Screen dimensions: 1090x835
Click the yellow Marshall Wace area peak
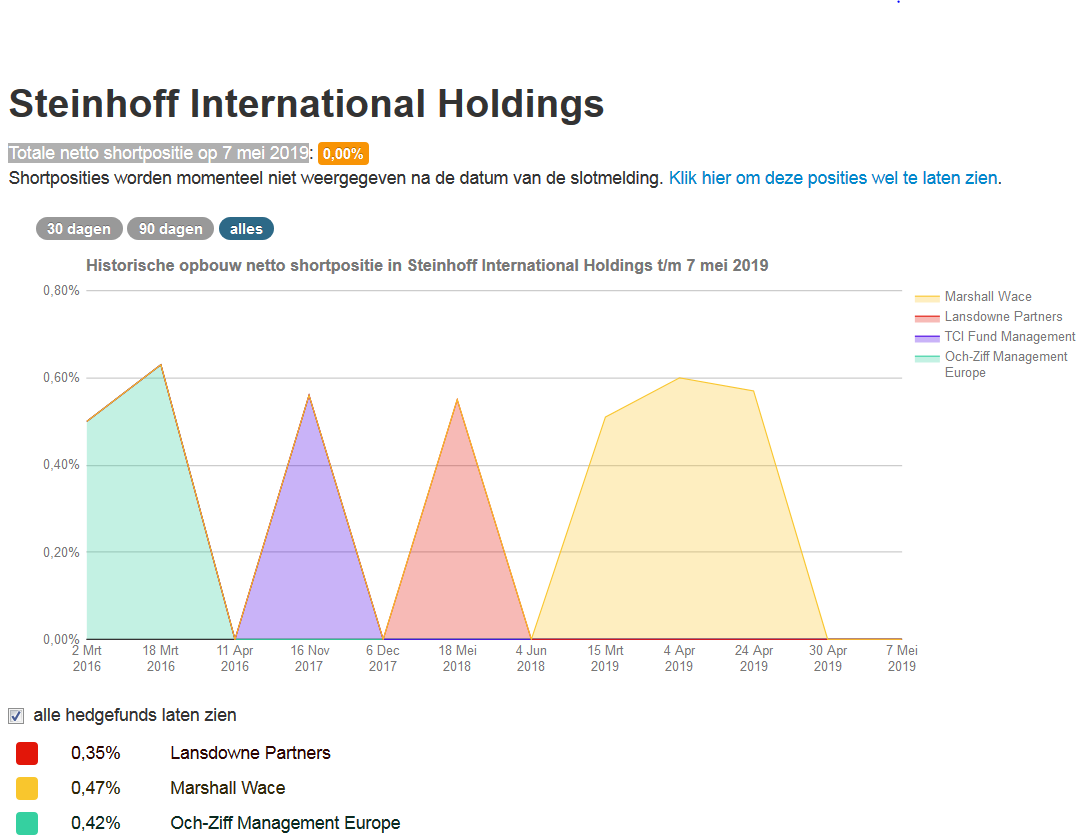tap(680, 380)
